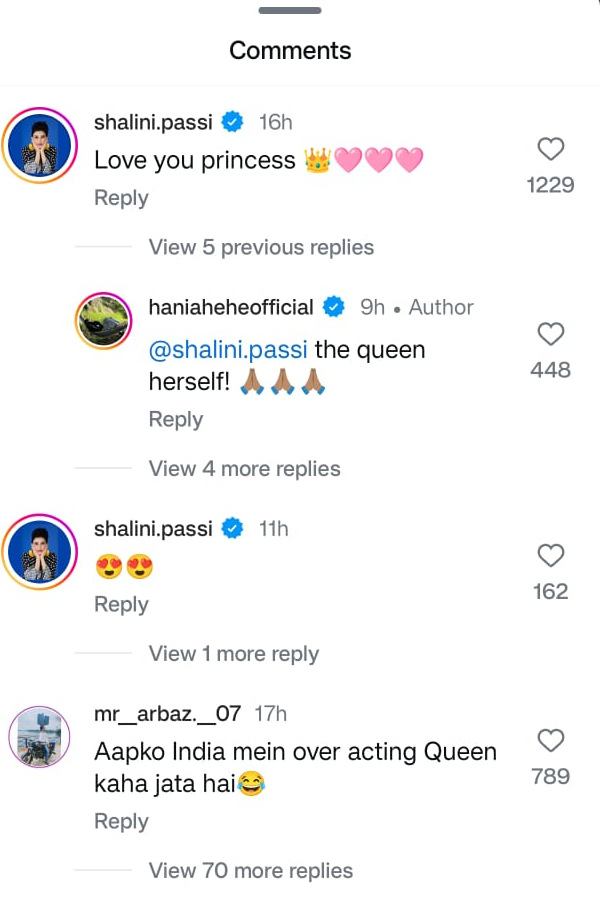Viewport: 600px width, 900px height.
Task: Tap the drag handle above Comments
Action: tap(290, 11)
